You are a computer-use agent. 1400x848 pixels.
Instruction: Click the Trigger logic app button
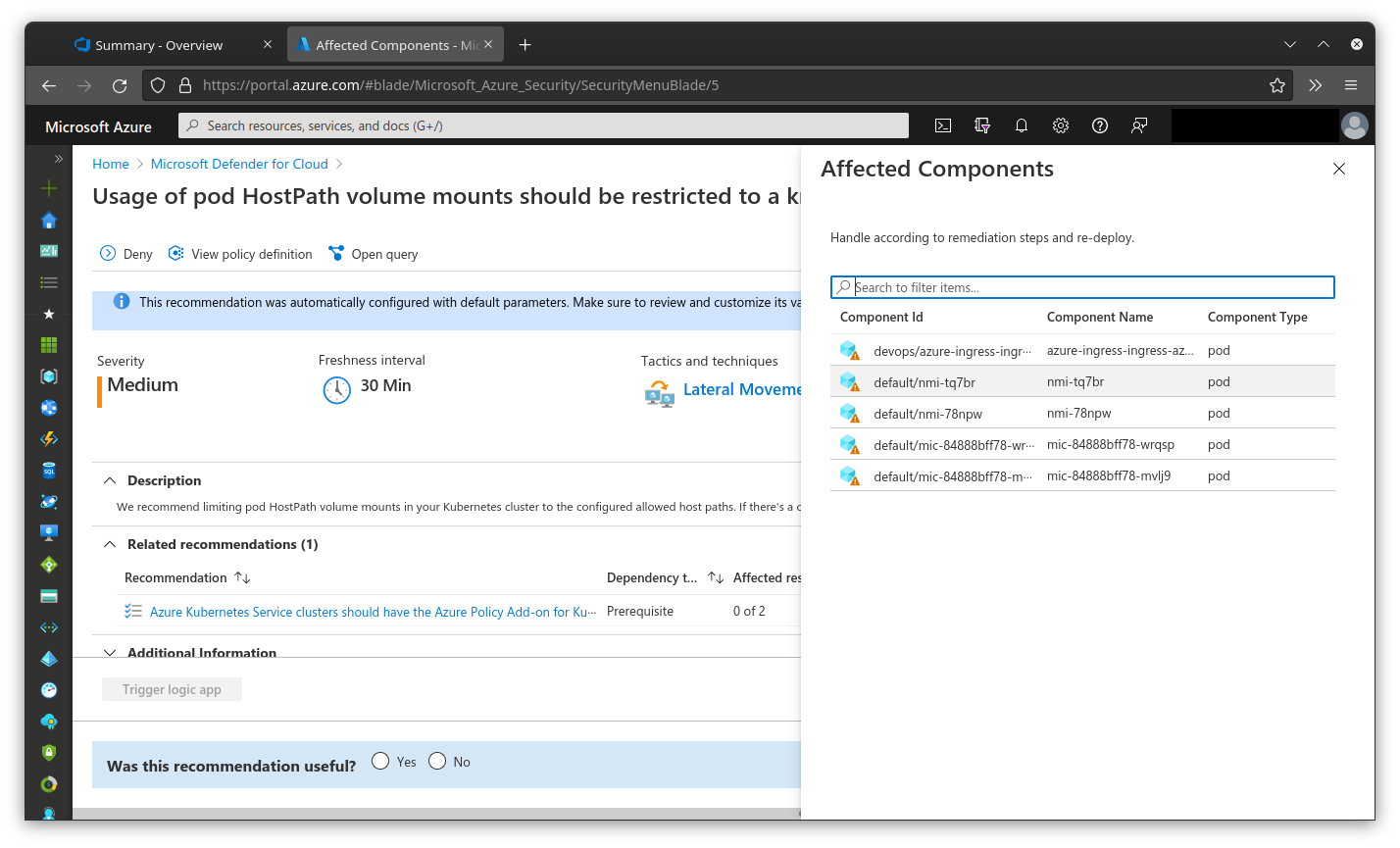[x=172, y=689]
